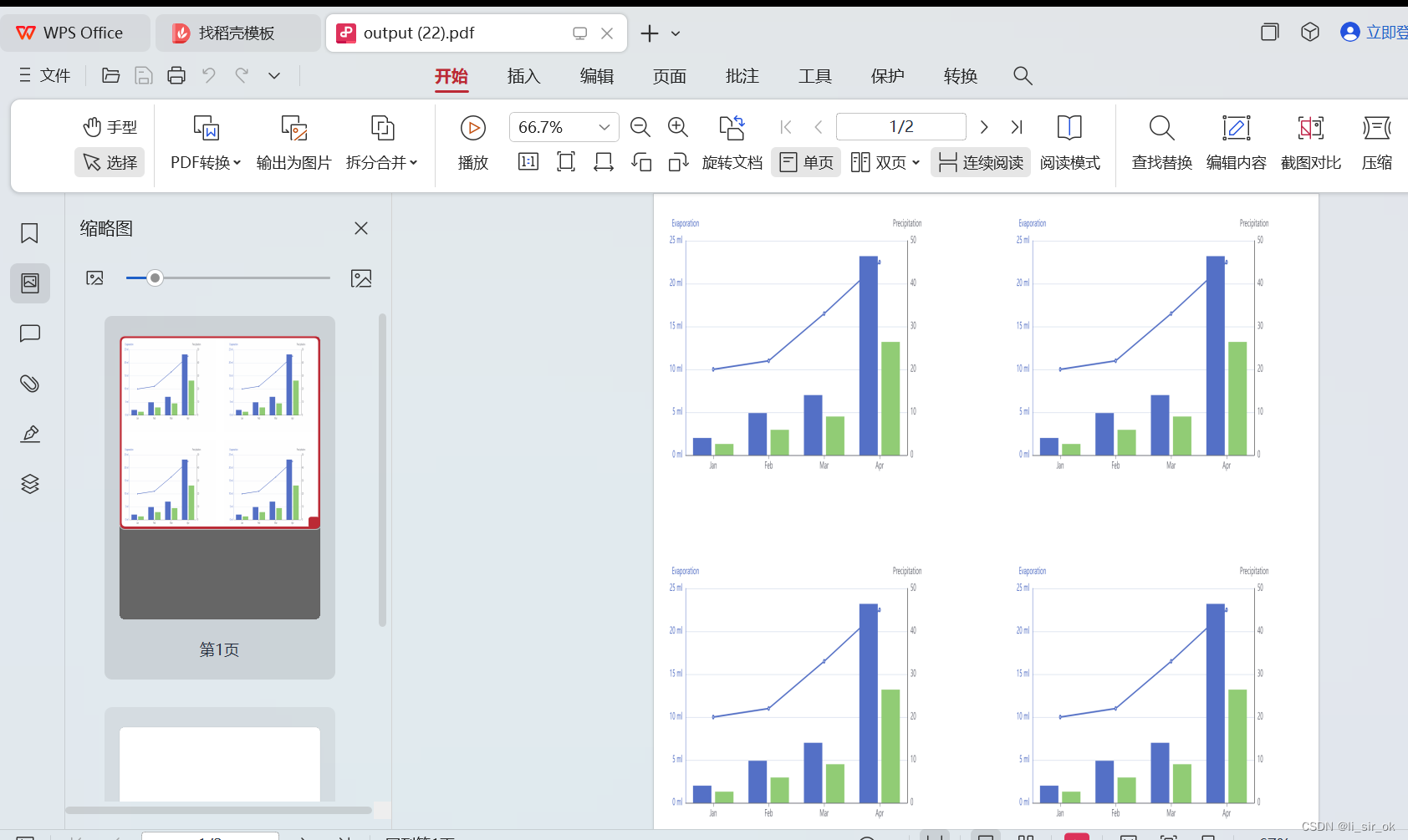Screen dimensions: 1408x840
Task: Zoom in with the plus magnifier
Action: tap(678, 127)
